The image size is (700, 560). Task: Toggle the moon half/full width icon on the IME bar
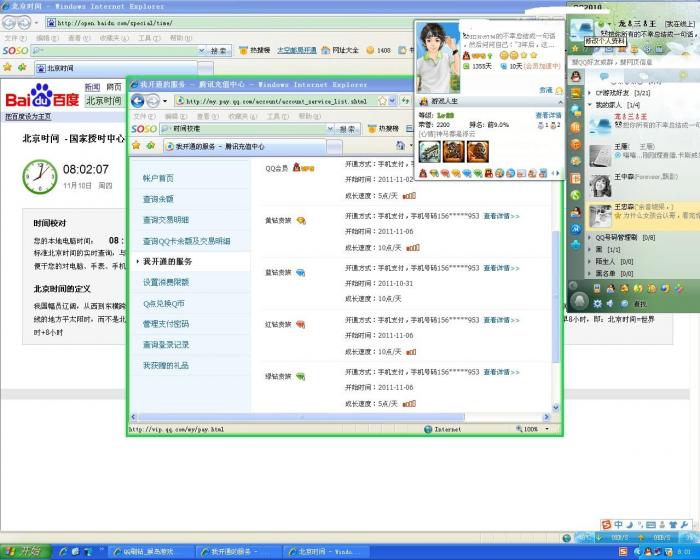click(x=629, y=525)
